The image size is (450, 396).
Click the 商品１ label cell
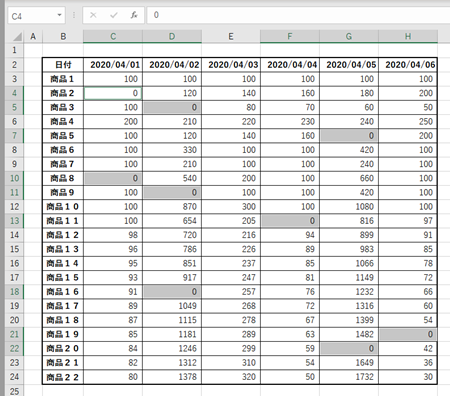click(63, 79)
